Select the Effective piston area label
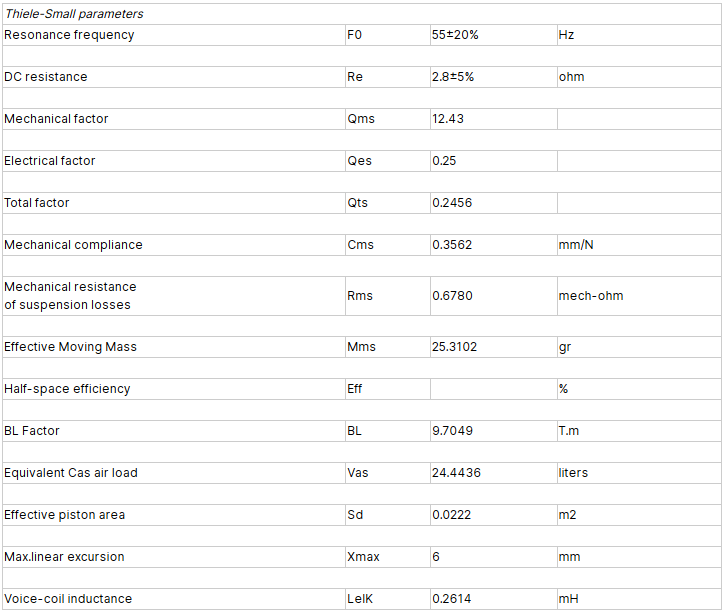 64,515
